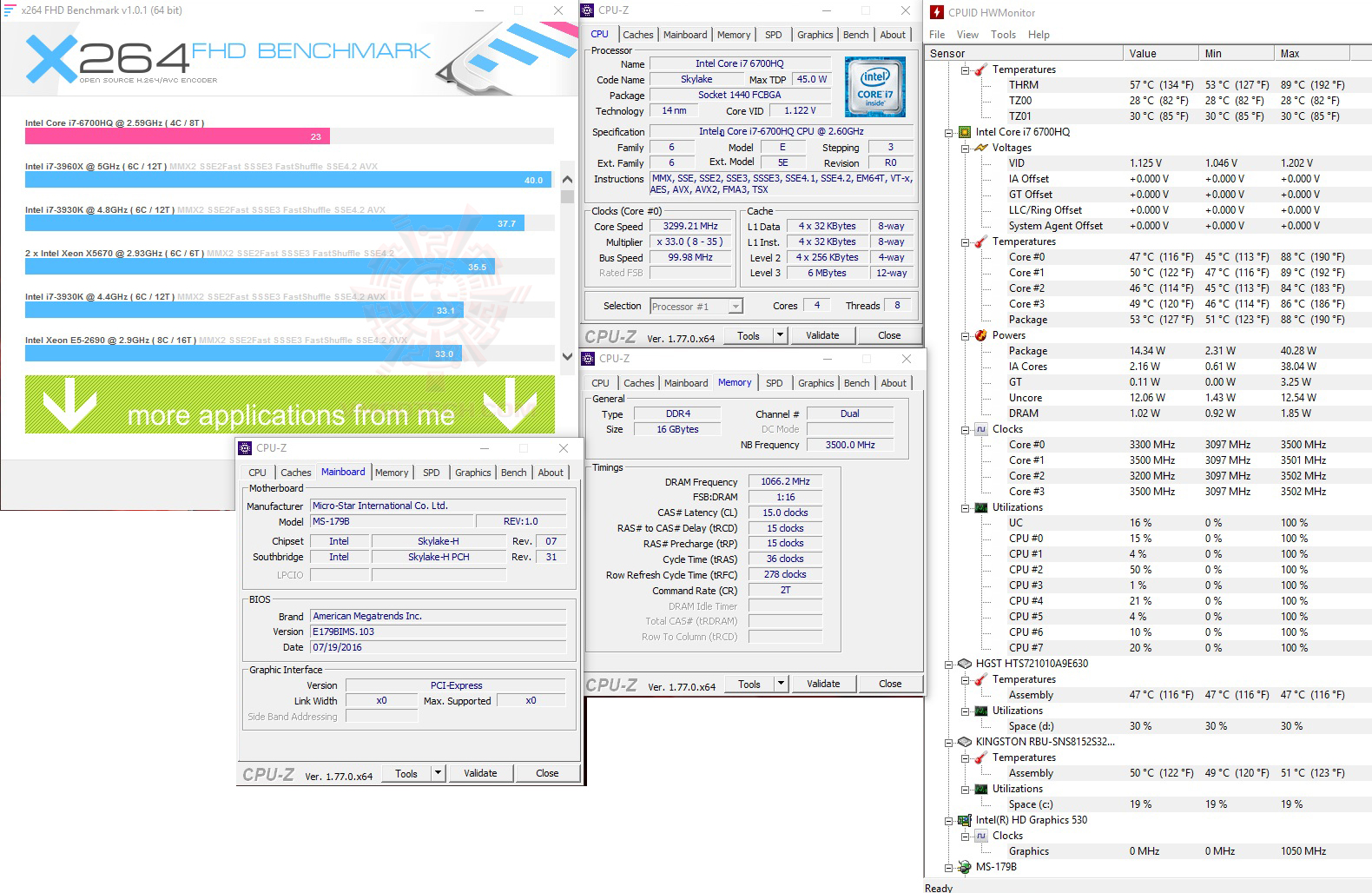Click the Temperatures thermometer icon under the KINGSTON drive

[x=980, y=757]
